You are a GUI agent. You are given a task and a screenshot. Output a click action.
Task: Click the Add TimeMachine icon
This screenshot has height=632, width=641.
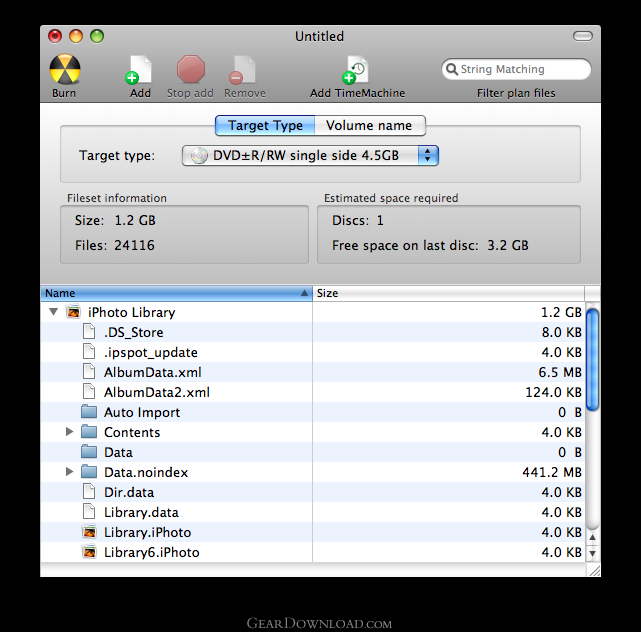[x=356, y=69]
